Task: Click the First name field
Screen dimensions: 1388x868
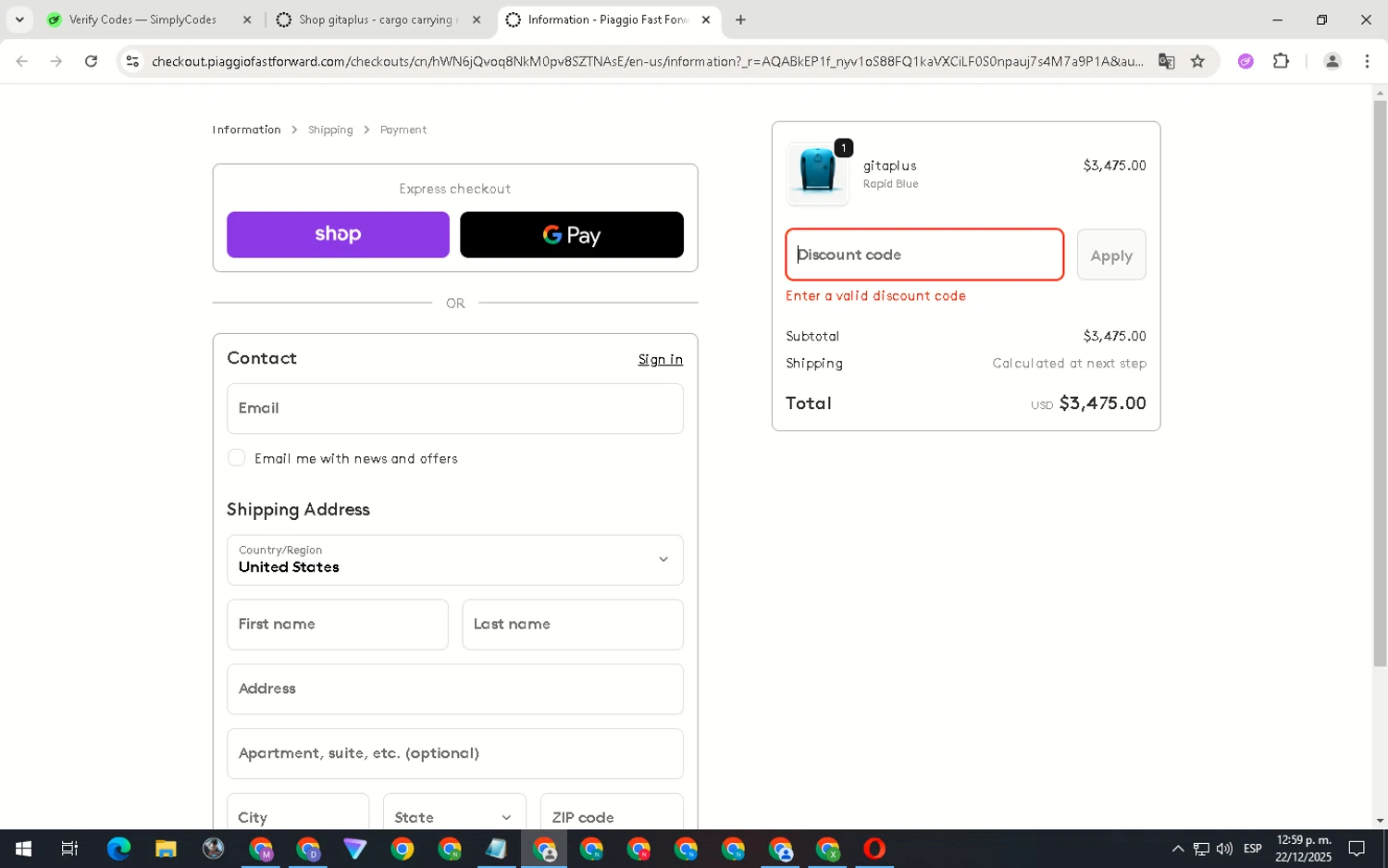Action: point(338,625)
